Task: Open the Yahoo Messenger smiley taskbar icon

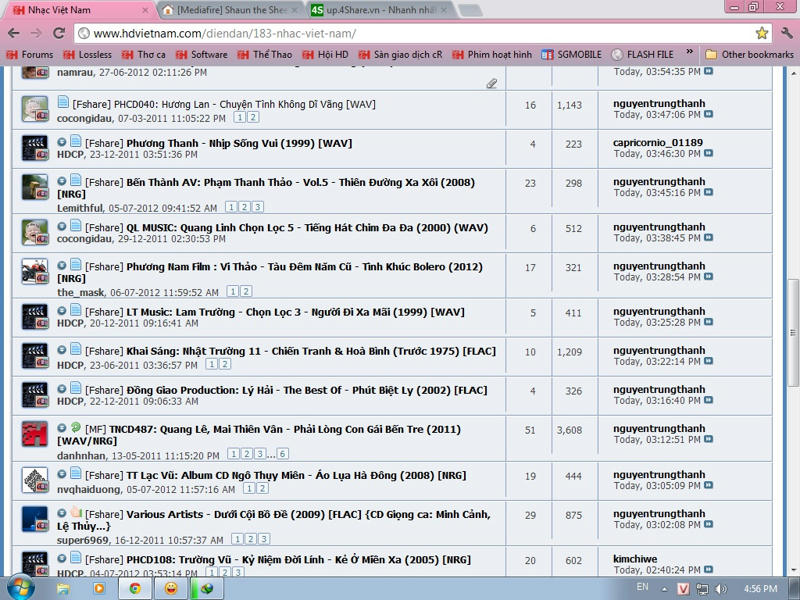Action: [x=171, y=589]
